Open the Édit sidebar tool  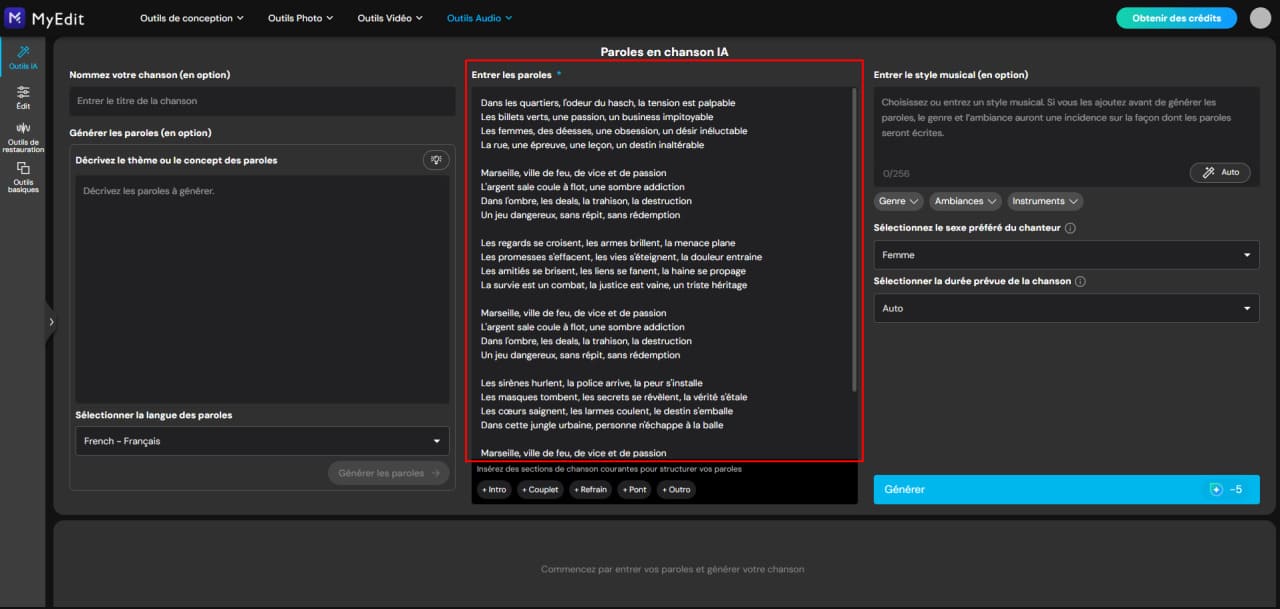click(x=23, y=97)
